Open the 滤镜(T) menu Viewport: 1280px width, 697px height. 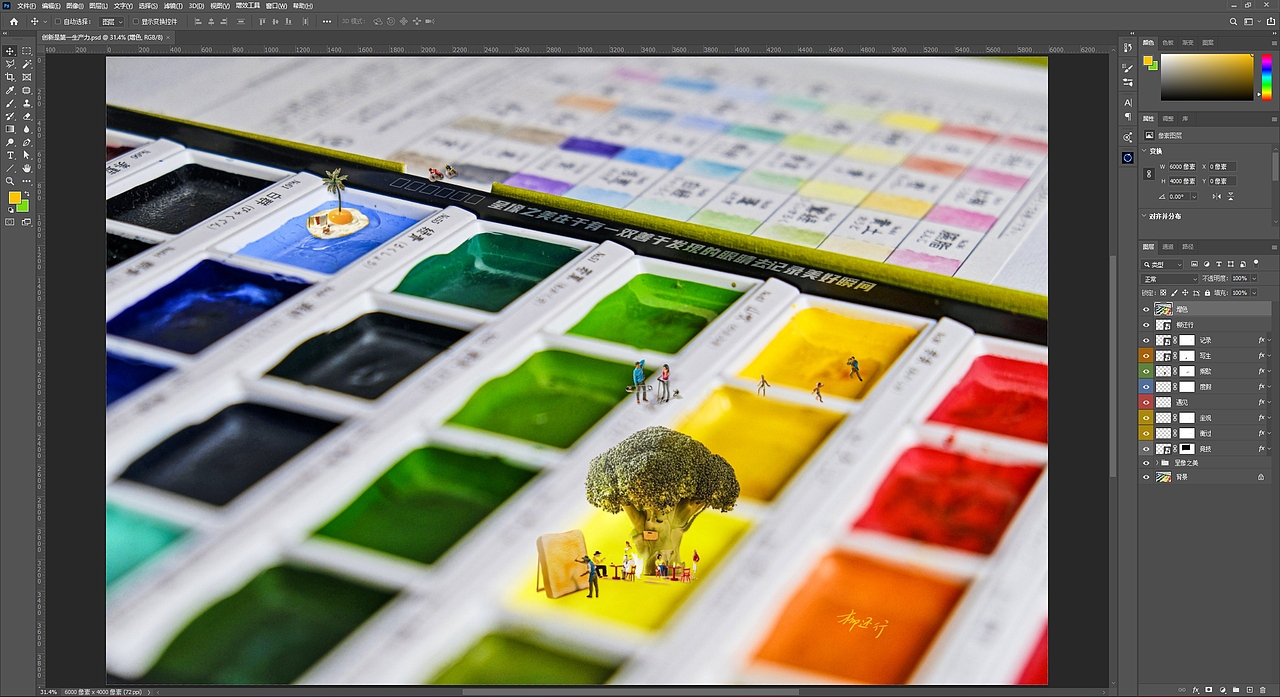point(172,5)
